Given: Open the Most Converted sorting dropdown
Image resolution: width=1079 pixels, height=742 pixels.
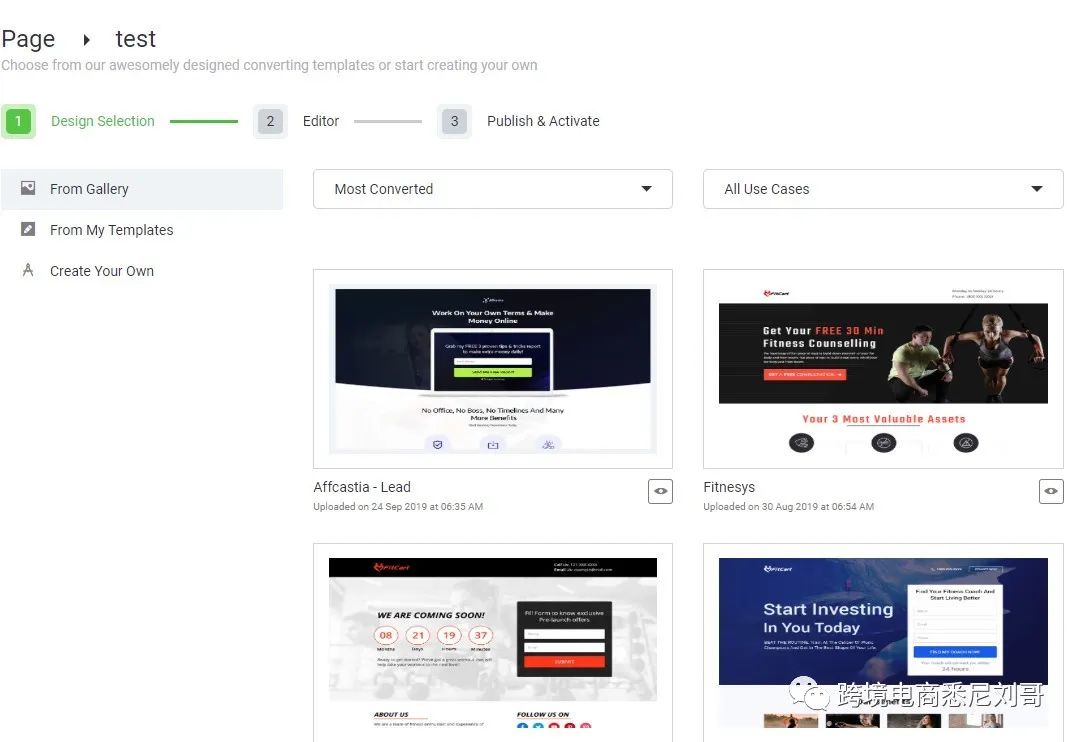Looking at the screenshot, I should point(492,189).
